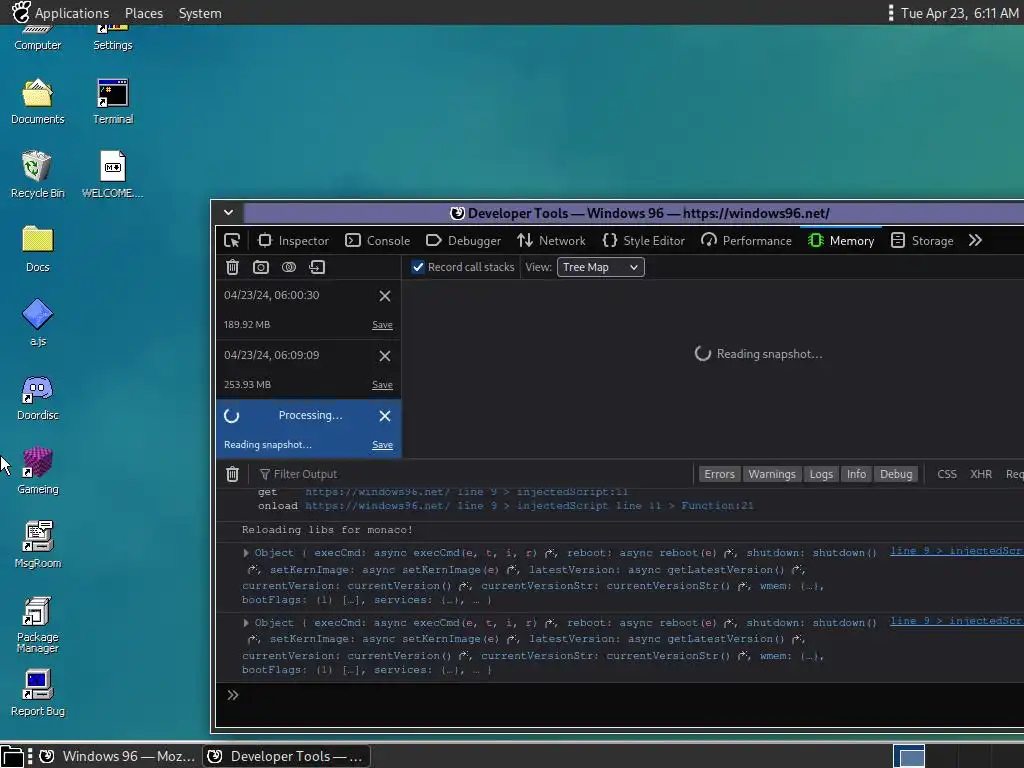Open the Storage tab
This screenshot has width=1024, height=768.
pos(922,241)
